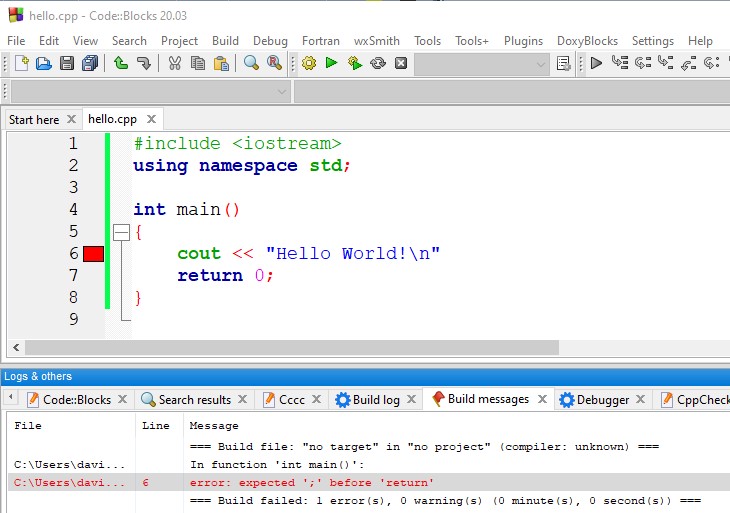Screen dimensions: 730x513
Task: Undo with the green arrow icon
Action: point(121,63)
